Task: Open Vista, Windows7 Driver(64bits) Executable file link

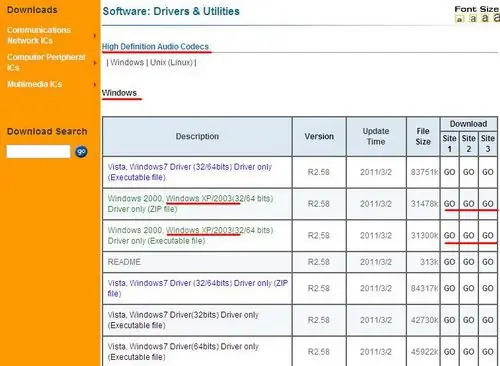Action: coord(183,352)
